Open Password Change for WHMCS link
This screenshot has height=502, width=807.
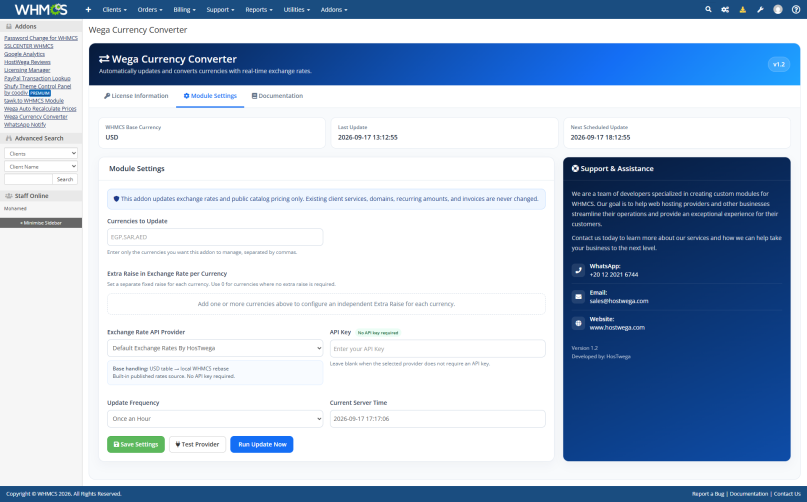41,38
